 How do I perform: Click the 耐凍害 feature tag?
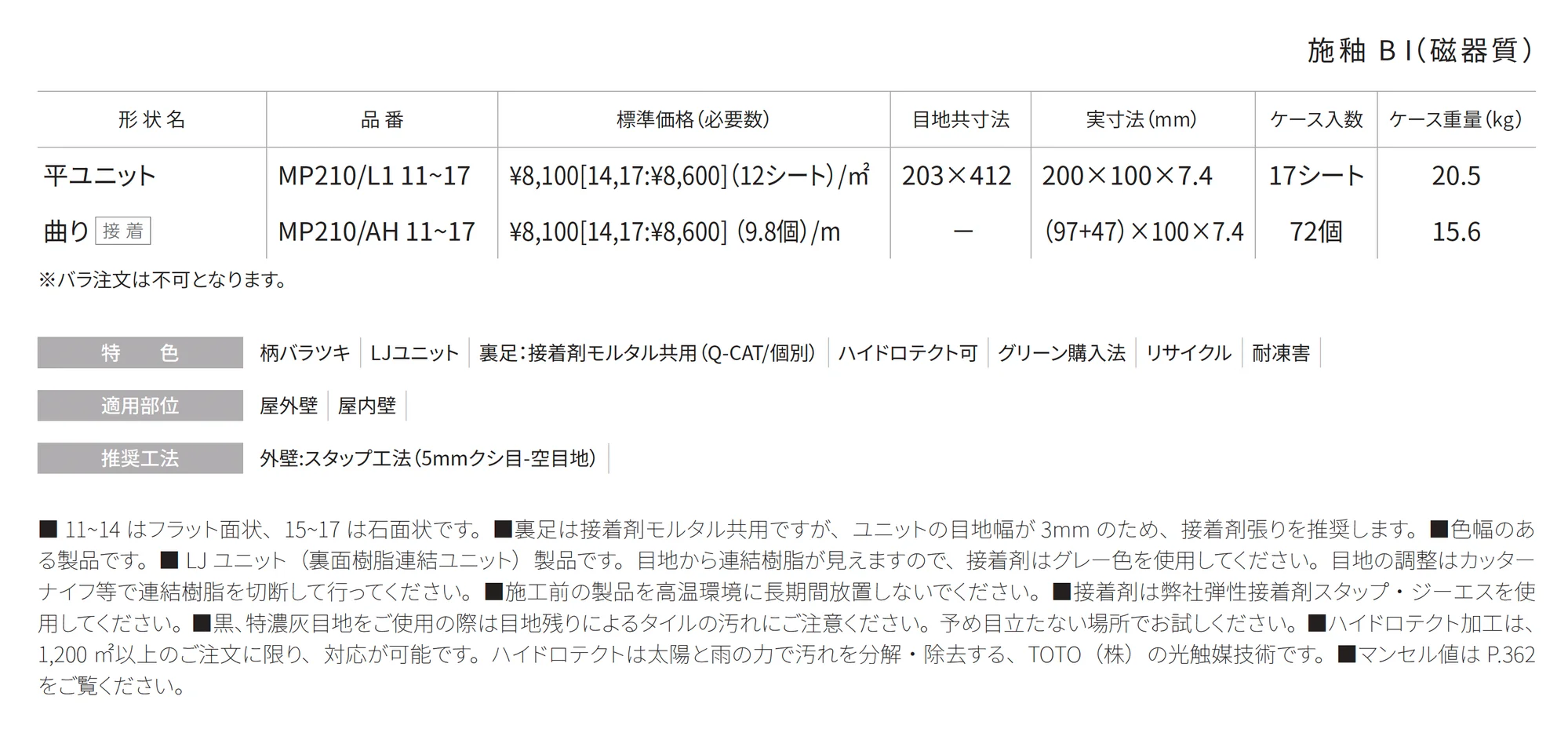[x=1281, y=353]
